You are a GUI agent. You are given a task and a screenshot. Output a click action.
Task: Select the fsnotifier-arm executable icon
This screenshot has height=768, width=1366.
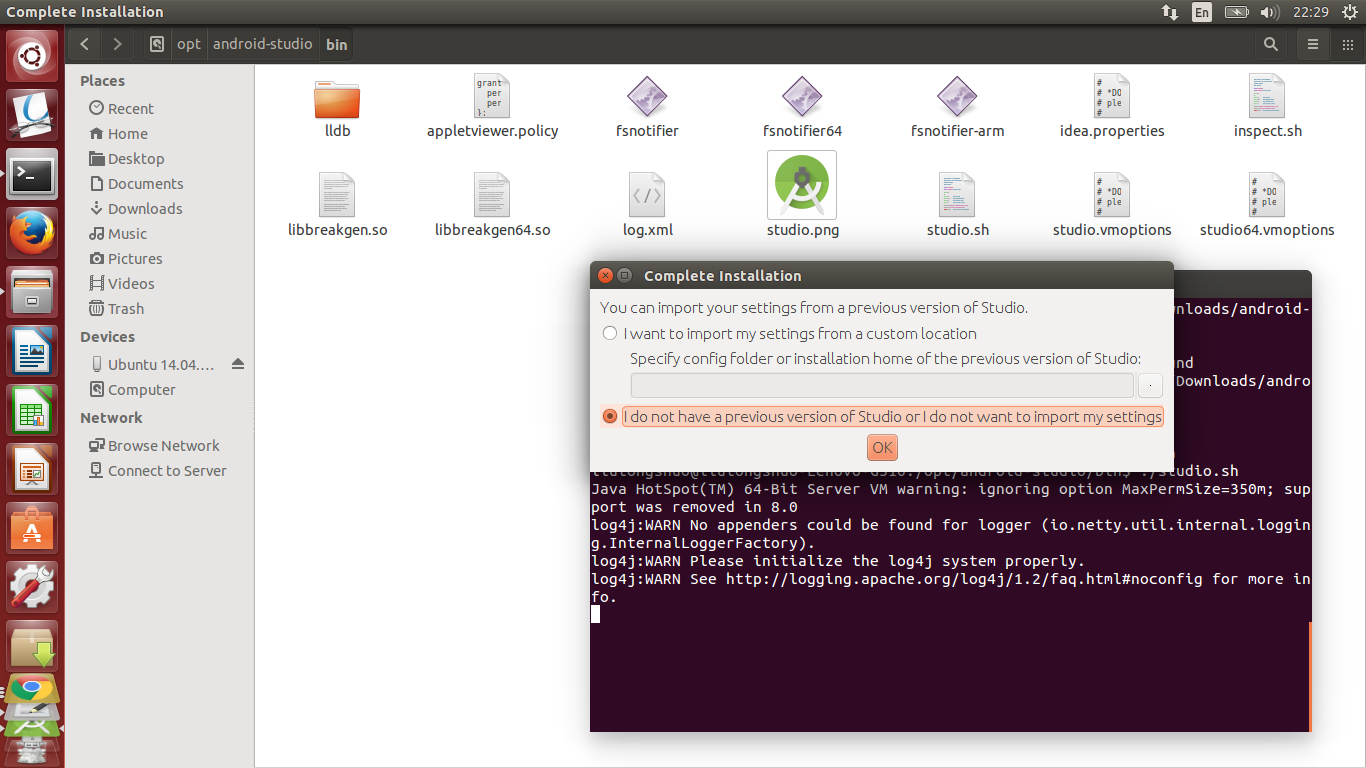click(957, 97)
